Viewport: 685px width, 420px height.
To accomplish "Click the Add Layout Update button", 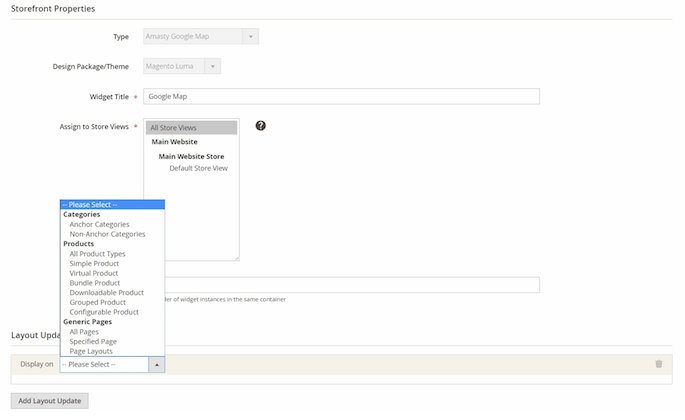I will 50,401.
